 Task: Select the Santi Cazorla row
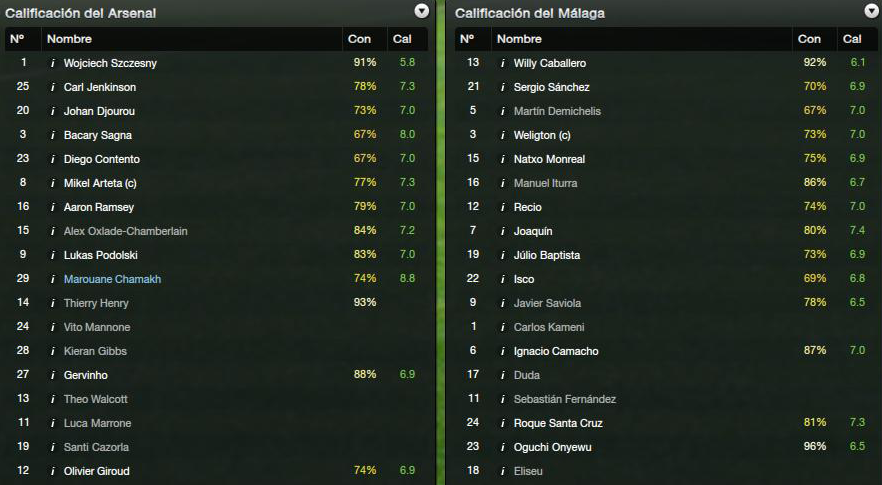click(x=216, y=447)
